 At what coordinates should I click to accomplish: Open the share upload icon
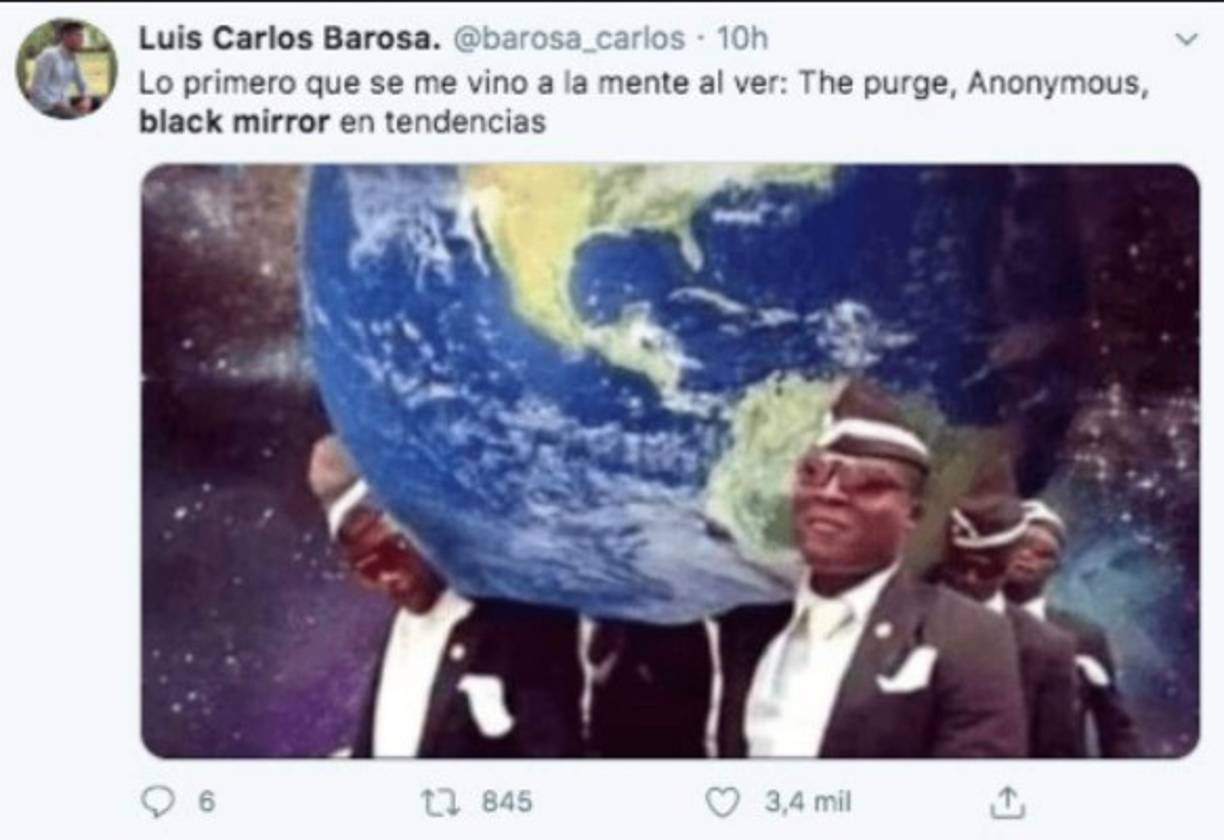pos(1006,800)
